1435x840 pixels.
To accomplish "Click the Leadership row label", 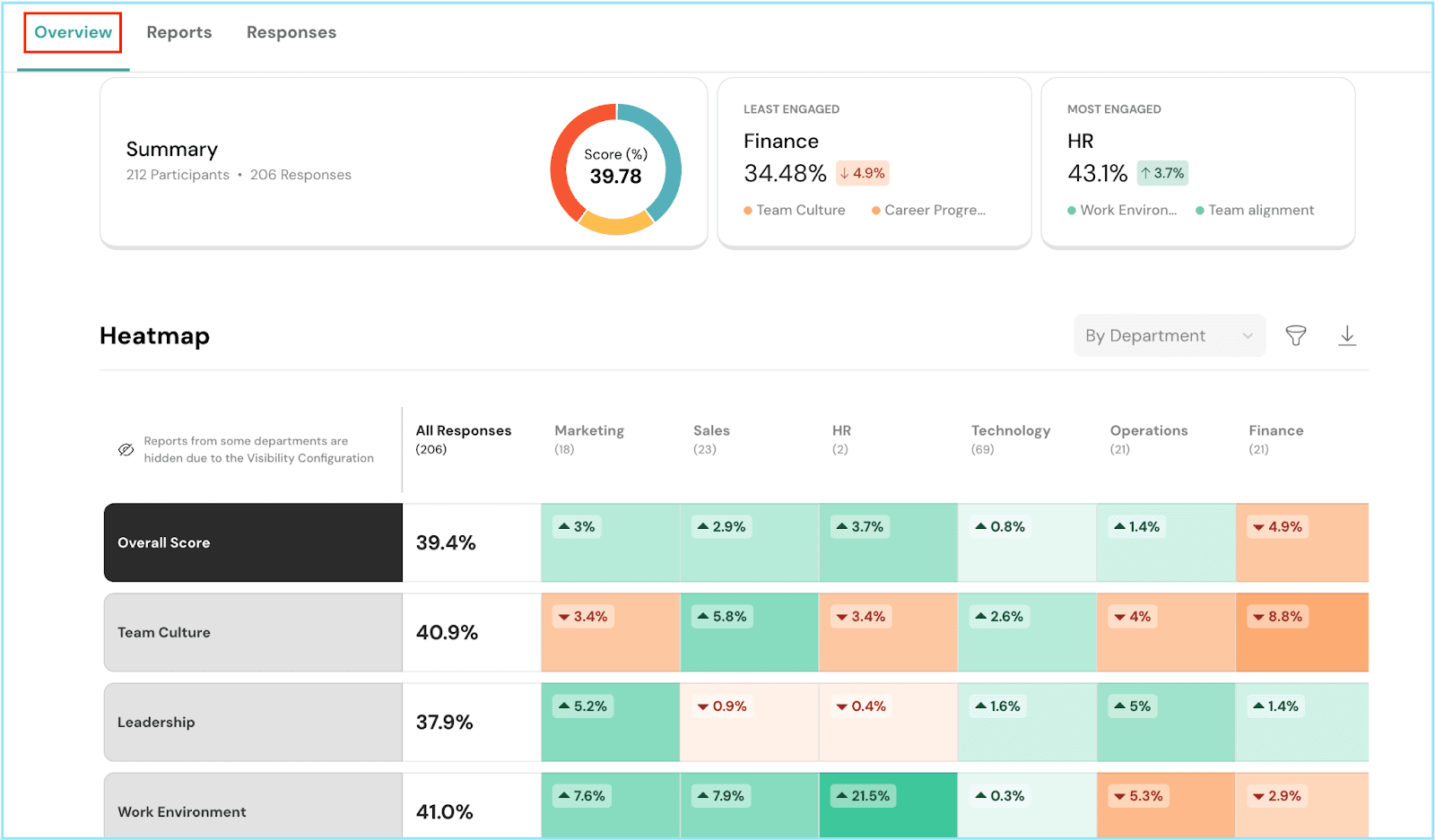I will (156, 722).
